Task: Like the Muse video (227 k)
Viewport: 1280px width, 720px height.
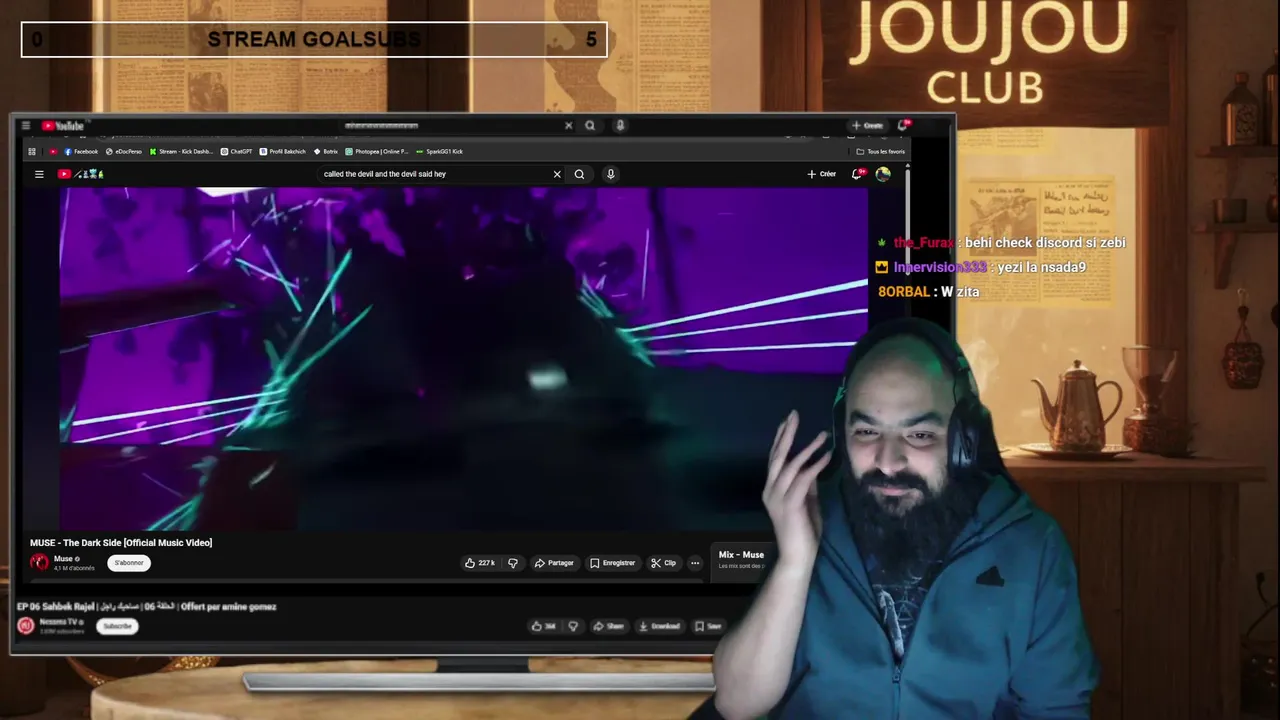Action: tap(480, 563)
